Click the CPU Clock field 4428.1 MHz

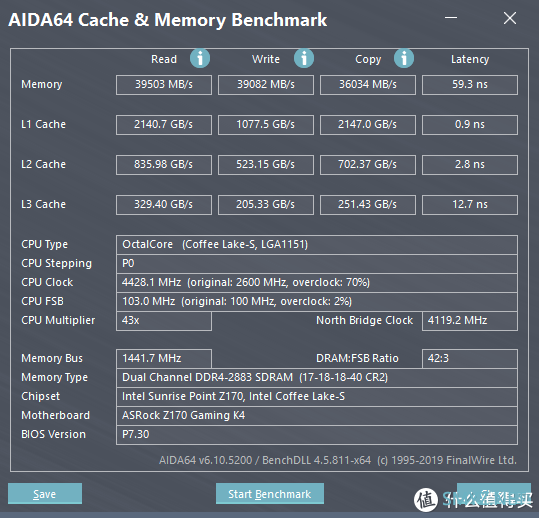pyautogui.click(x=317, y=283)
